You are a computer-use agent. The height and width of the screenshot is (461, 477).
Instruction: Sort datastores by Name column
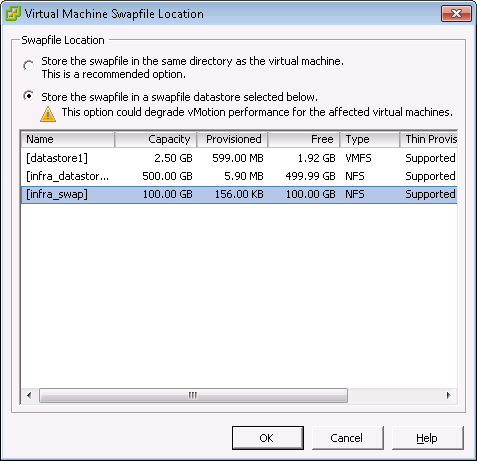click(x=68, y=139)
